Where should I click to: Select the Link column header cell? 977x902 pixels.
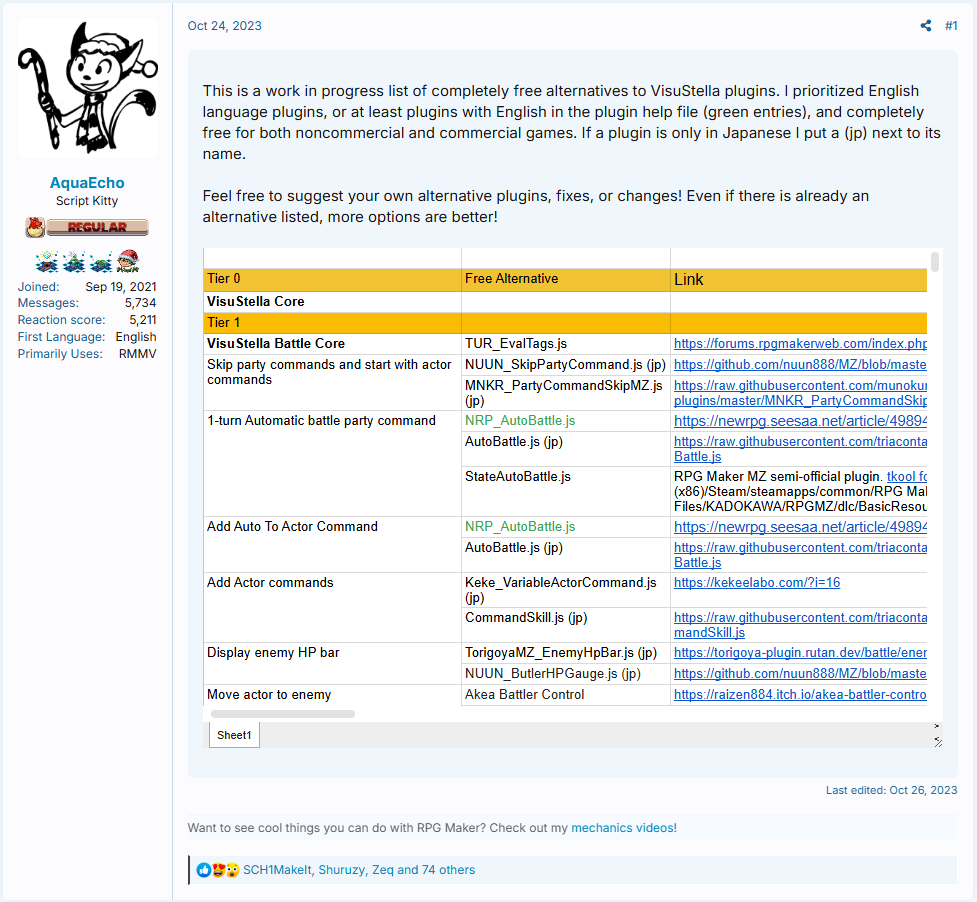799,279
